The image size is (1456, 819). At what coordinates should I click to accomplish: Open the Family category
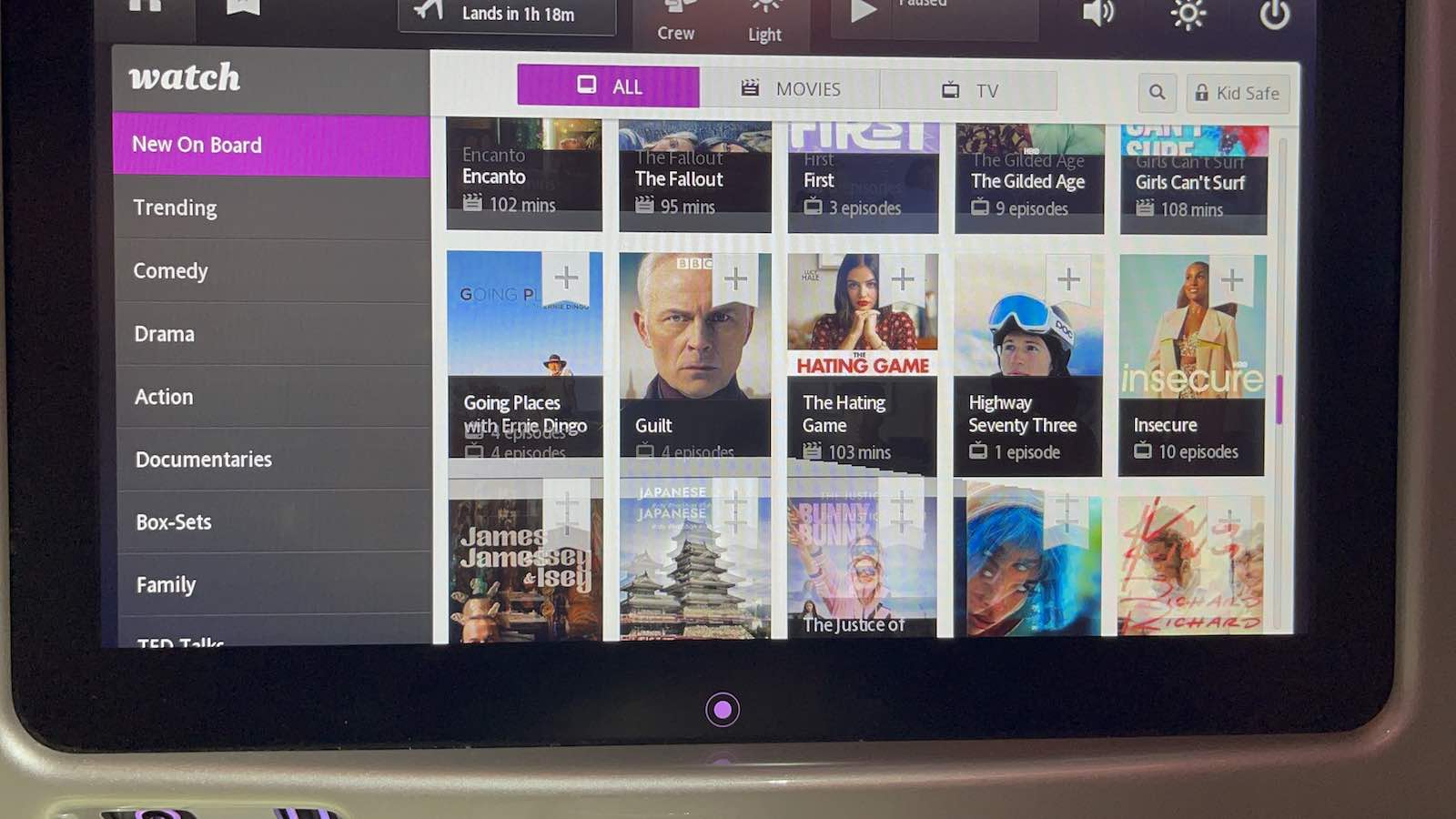pyautogui.click(x=275, y=584)
